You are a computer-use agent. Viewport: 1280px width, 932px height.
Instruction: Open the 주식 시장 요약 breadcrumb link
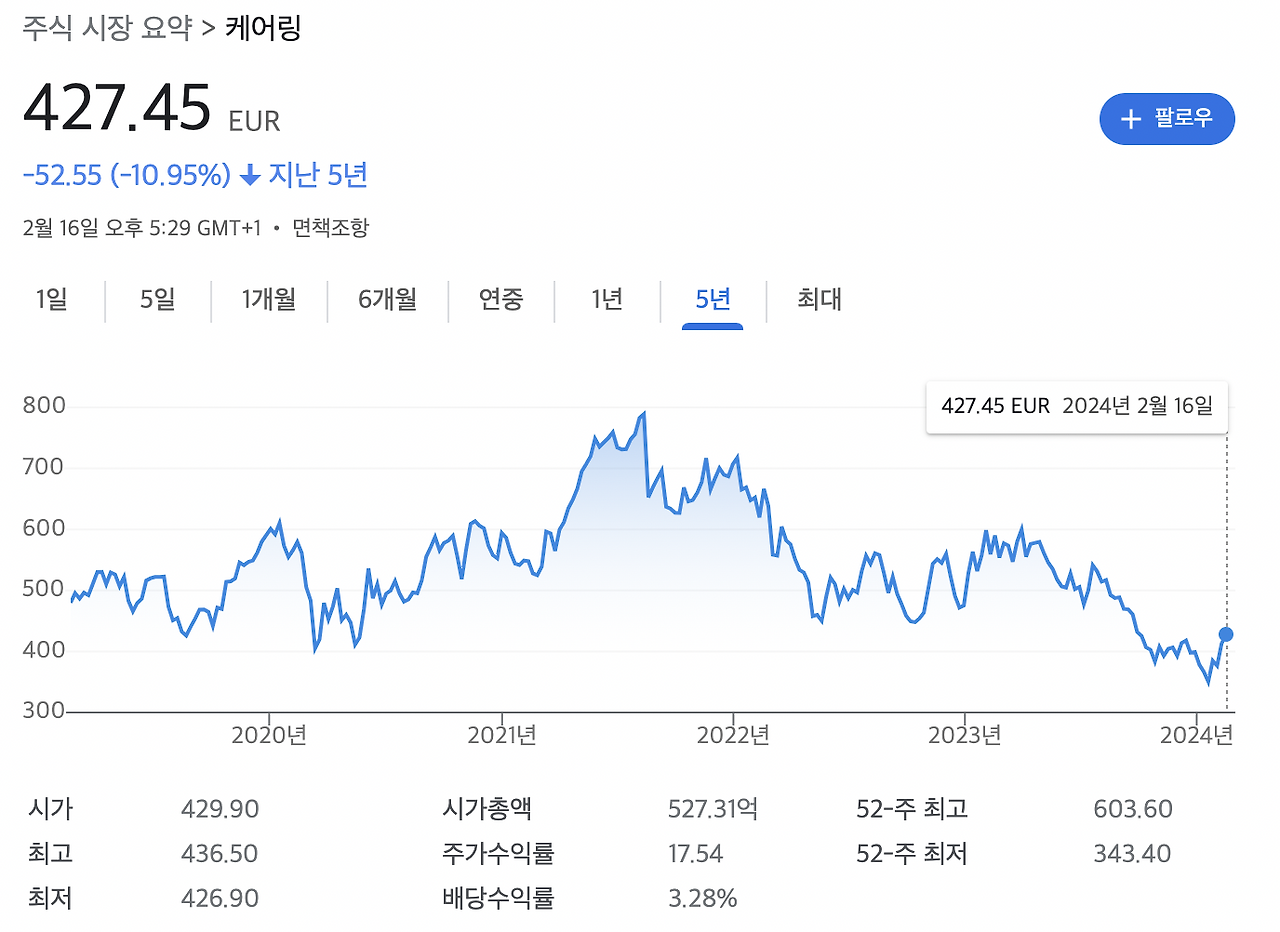pos(106,29)
